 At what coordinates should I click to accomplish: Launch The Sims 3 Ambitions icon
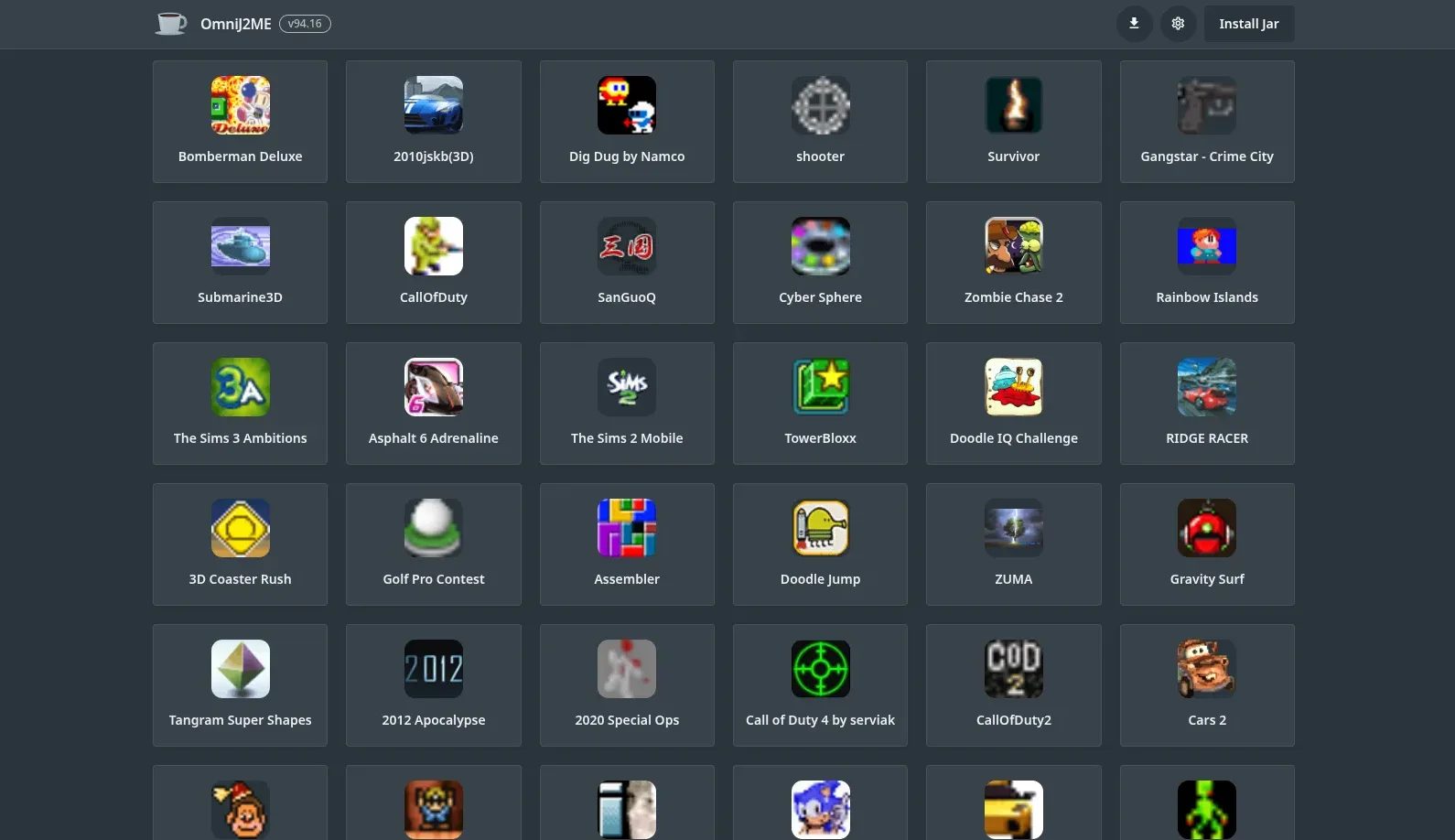coord(240,387)
